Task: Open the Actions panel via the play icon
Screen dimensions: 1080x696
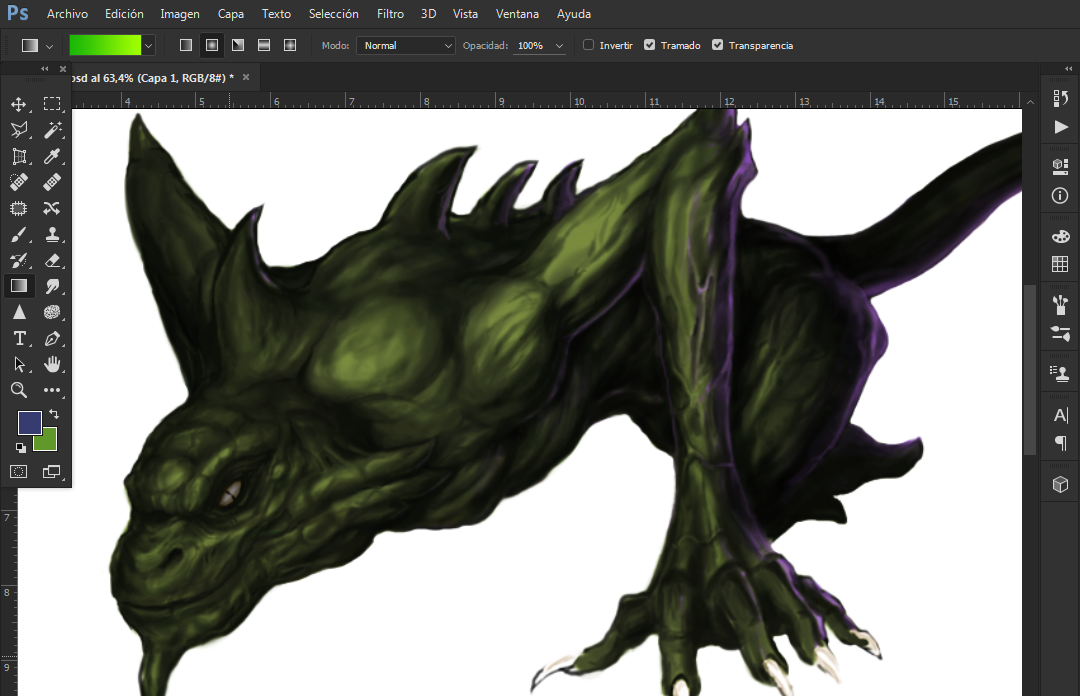Action: tap(1059, 126)
